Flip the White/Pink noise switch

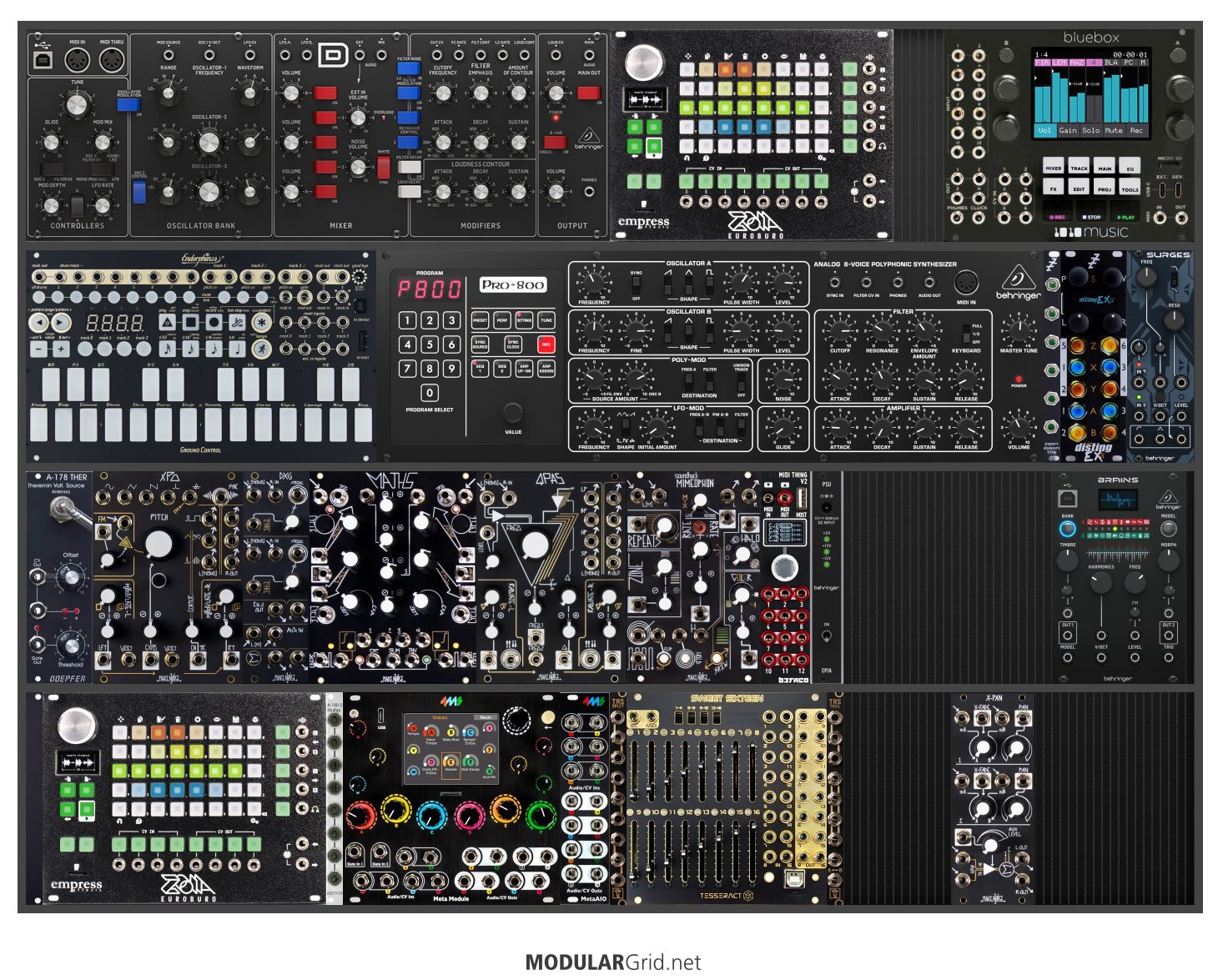click(x=384, y=168)
